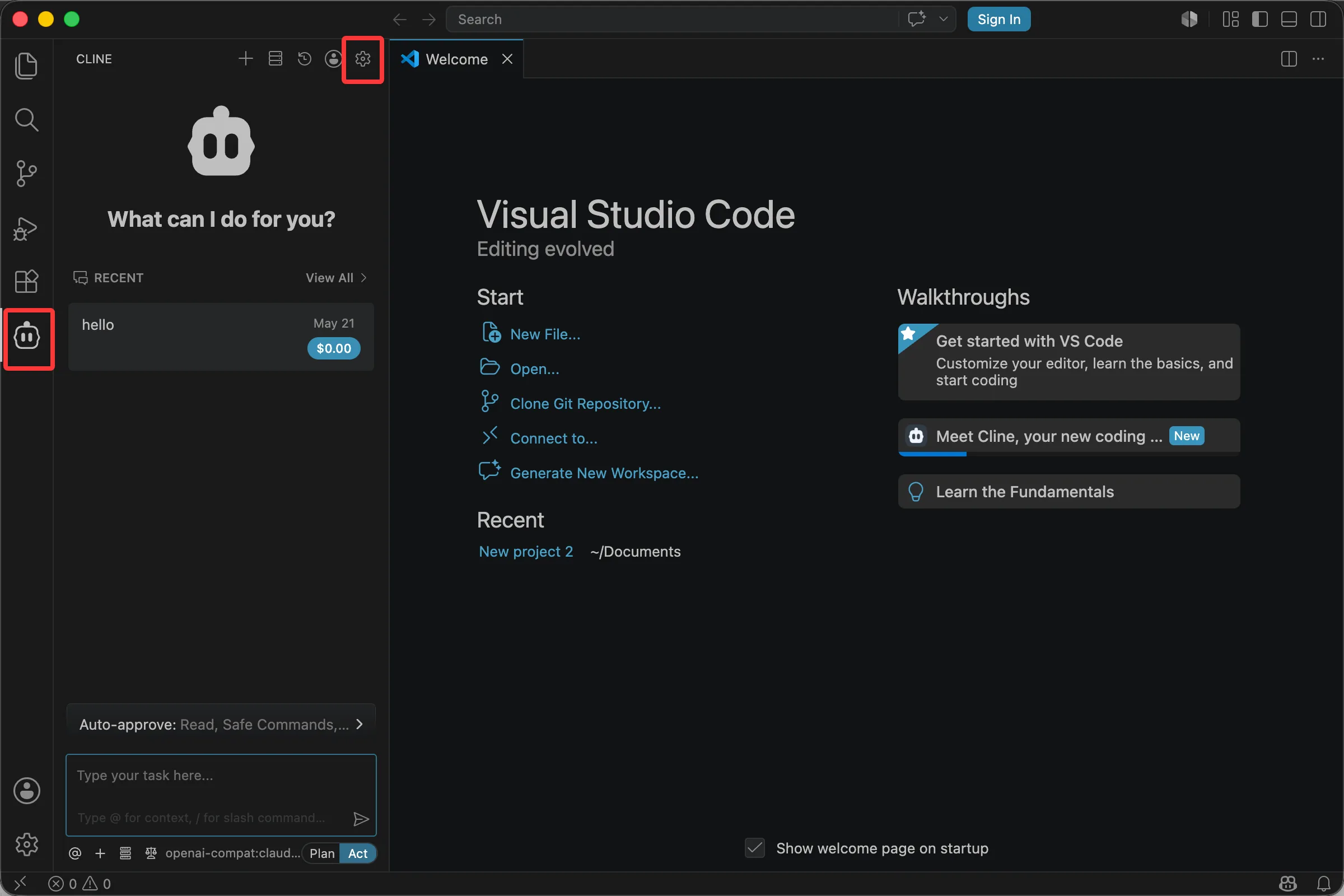The image size is (1344, 896).
Task: Close the Welcome tab
Action: [x=507, y=59]
